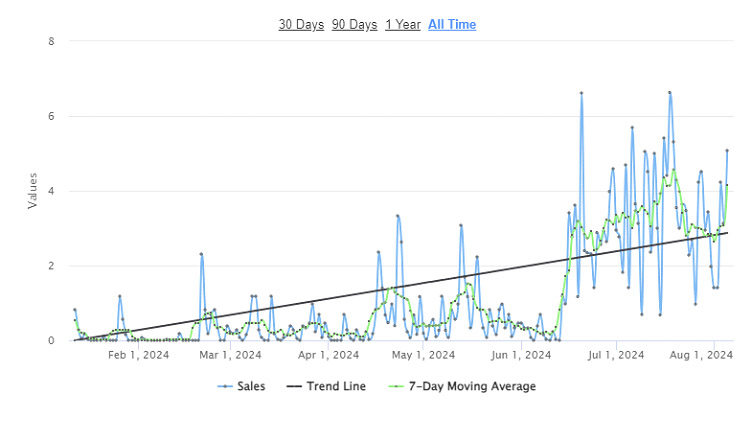
Task: Click the "Feb 1, 2024" x-axis label
Action: point(137,354)
